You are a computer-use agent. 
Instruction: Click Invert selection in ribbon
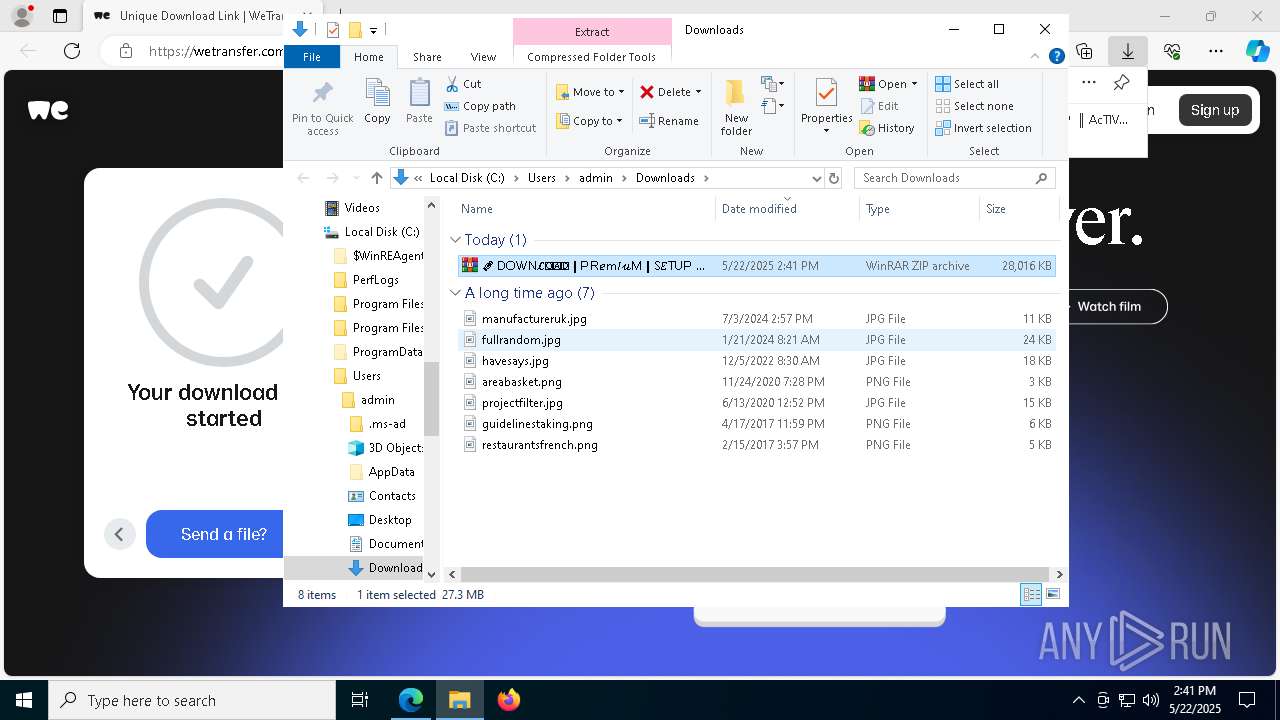983,128
